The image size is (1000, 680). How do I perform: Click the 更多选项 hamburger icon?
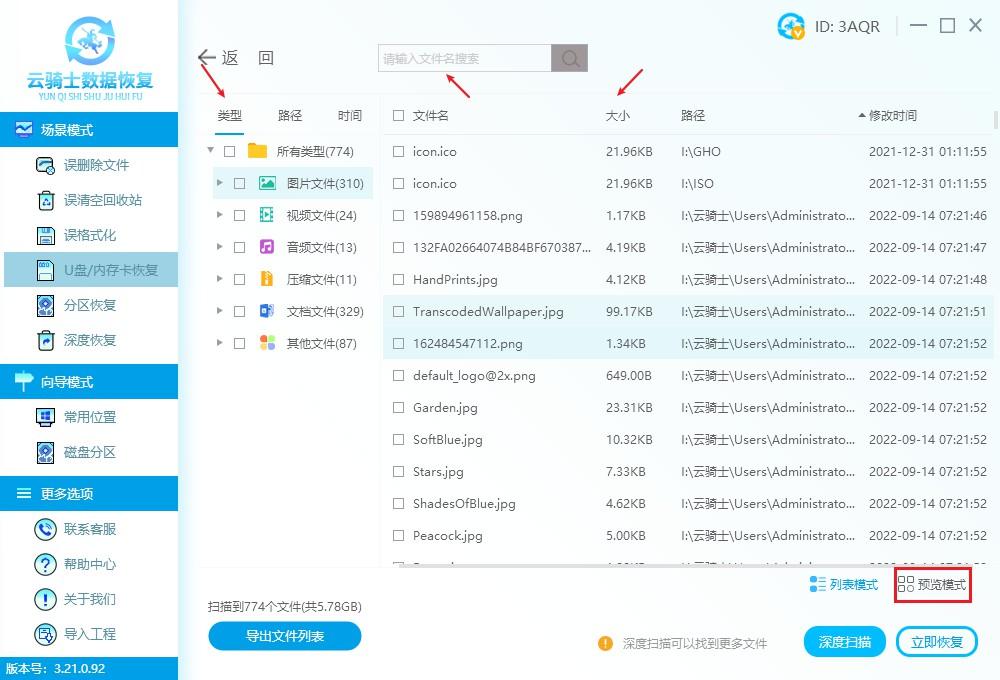(x=24, y=493)
